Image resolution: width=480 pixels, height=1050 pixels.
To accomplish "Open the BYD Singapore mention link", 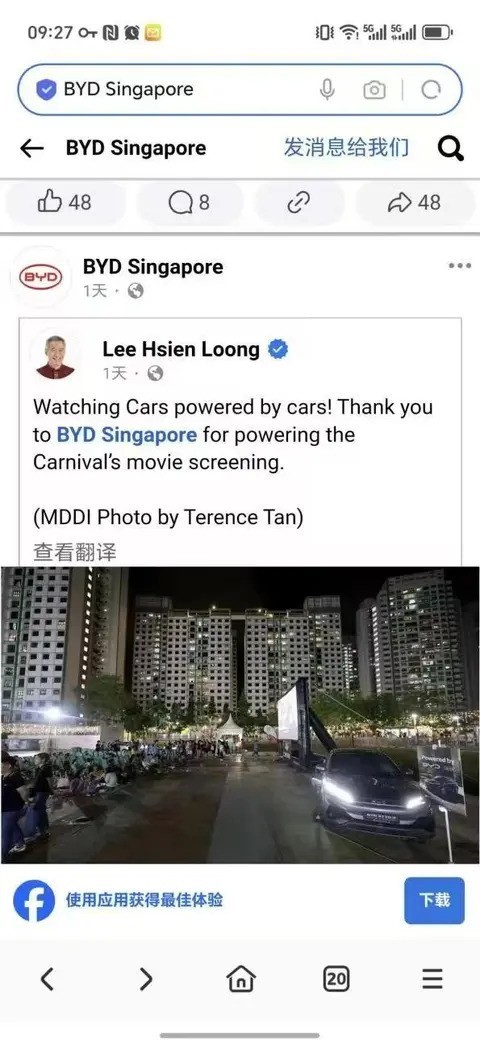I will pos(127,435).
